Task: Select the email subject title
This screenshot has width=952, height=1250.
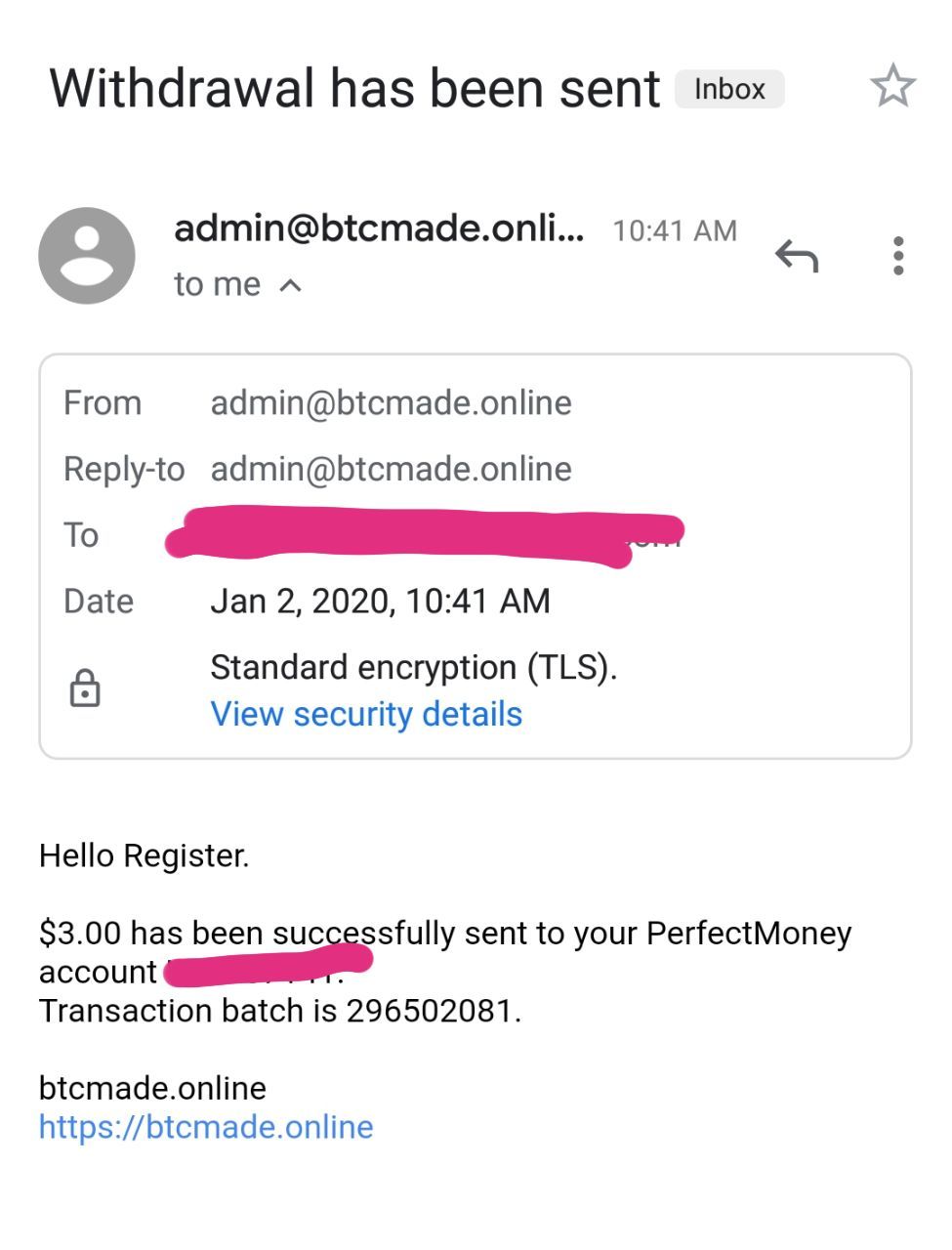Action: pos(354,89)
